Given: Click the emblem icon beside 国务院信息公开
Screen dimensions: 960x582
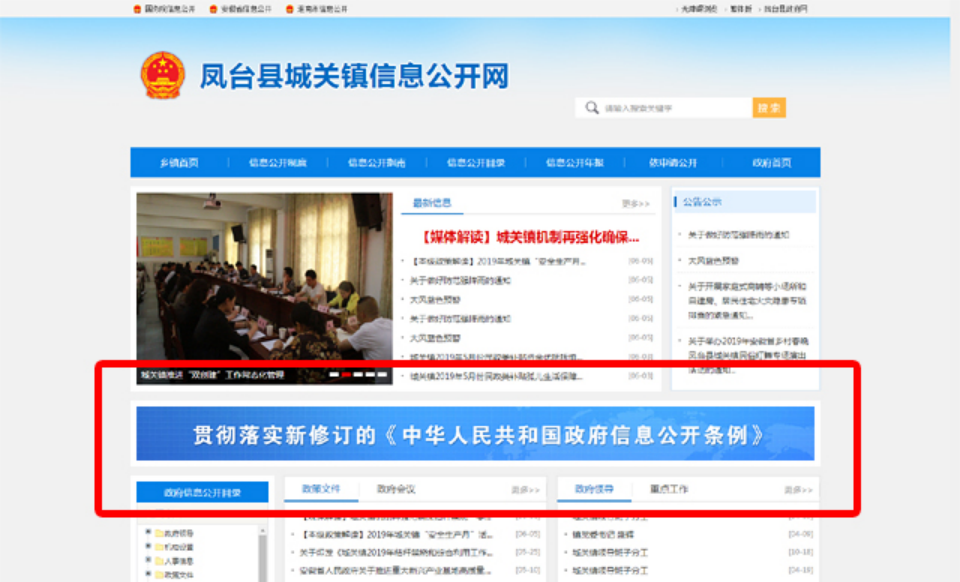Looking at the screenshot, I should pos(138,9).
